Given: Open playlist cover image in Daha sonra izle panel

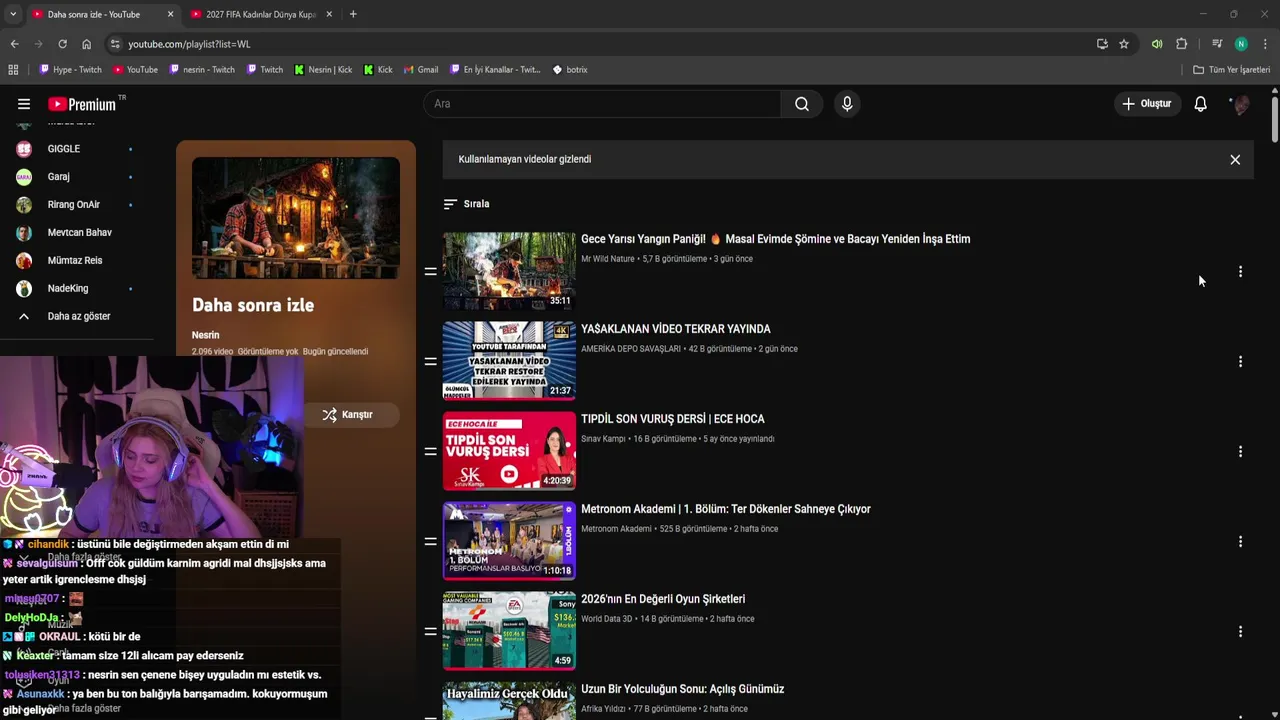Looking at the screenshot, I should (296, 218).
